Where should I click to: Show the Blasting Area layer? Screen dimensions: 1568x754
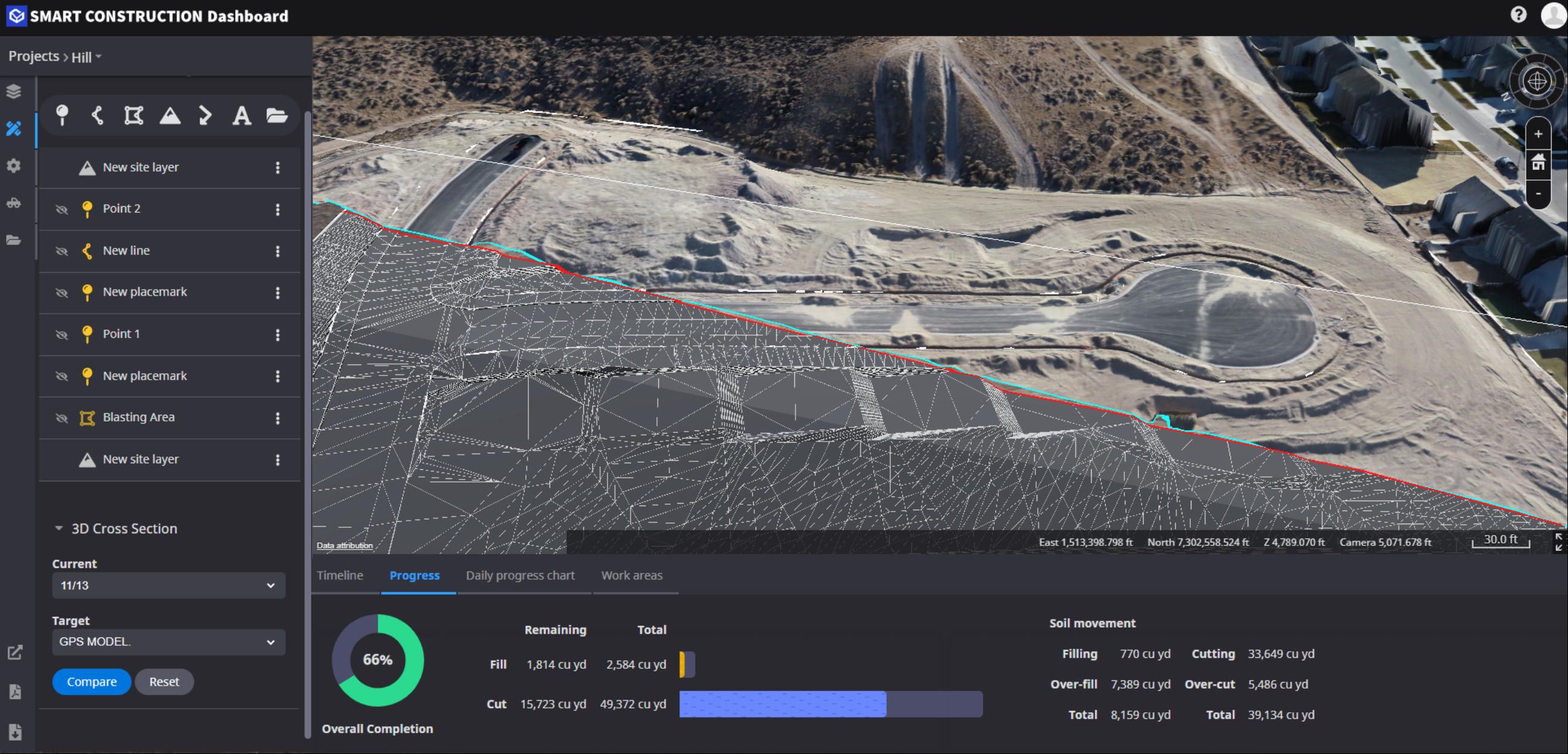click(x=63, y=418)
